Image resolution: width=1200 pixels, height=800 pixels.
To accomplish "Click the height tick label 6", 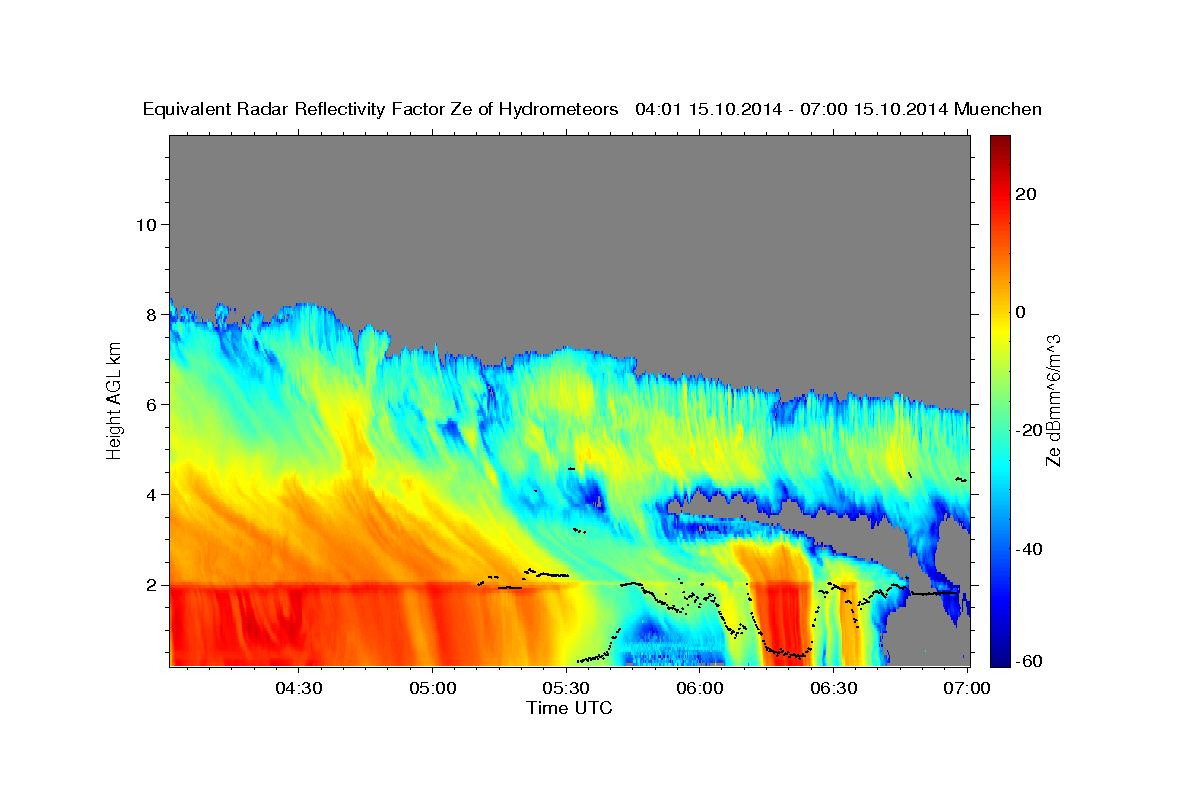I will [150, 404].
